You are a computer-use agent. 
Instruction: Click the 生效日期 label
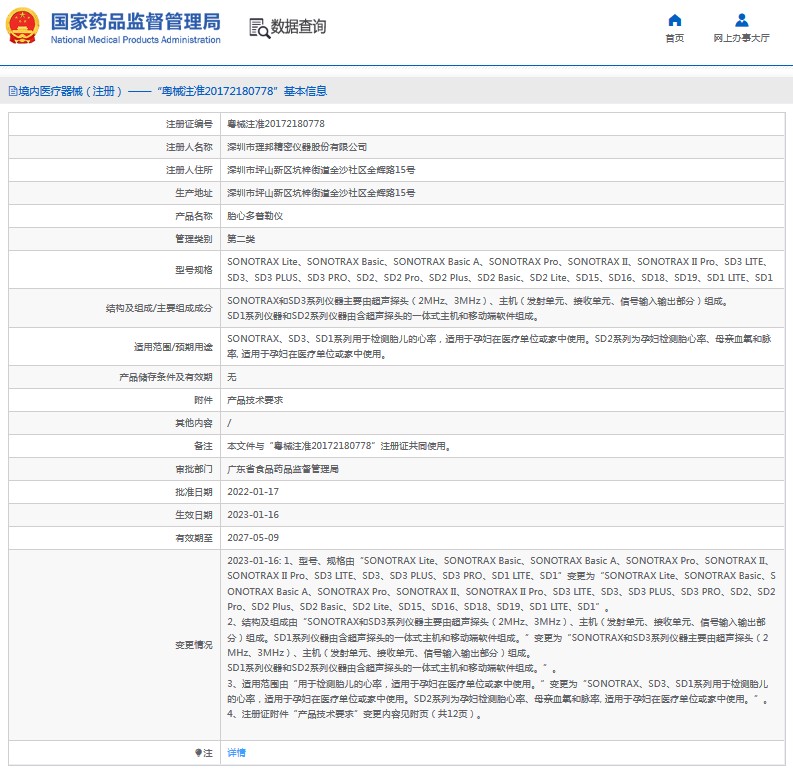point(194,515)
